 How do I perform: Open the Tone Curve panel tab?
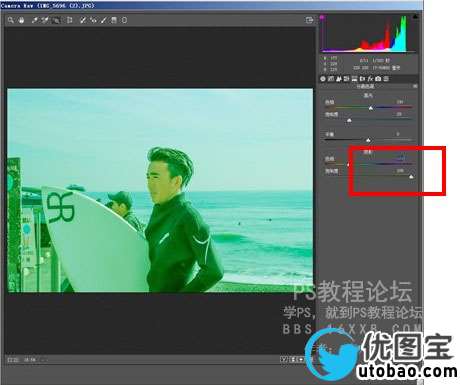tap(331, 79)
